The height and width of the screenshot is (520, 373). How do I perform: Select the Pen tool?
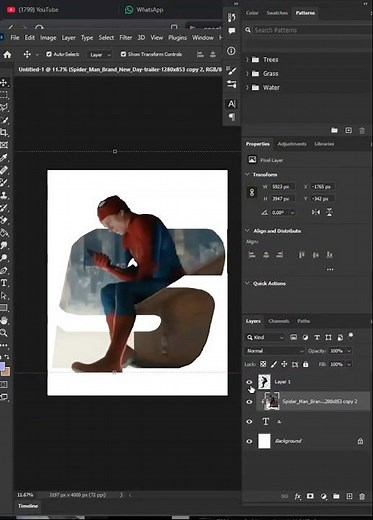coord(4,270)
